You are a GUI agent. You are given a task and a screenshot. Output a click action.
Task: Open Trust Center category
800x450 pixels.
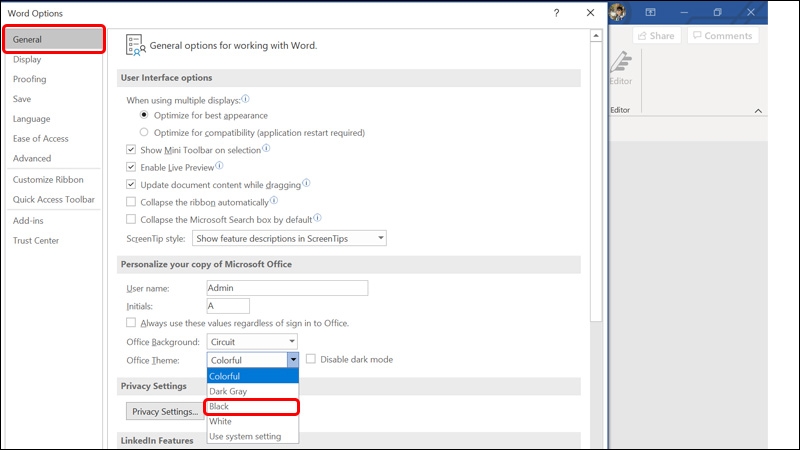point(54,240)
